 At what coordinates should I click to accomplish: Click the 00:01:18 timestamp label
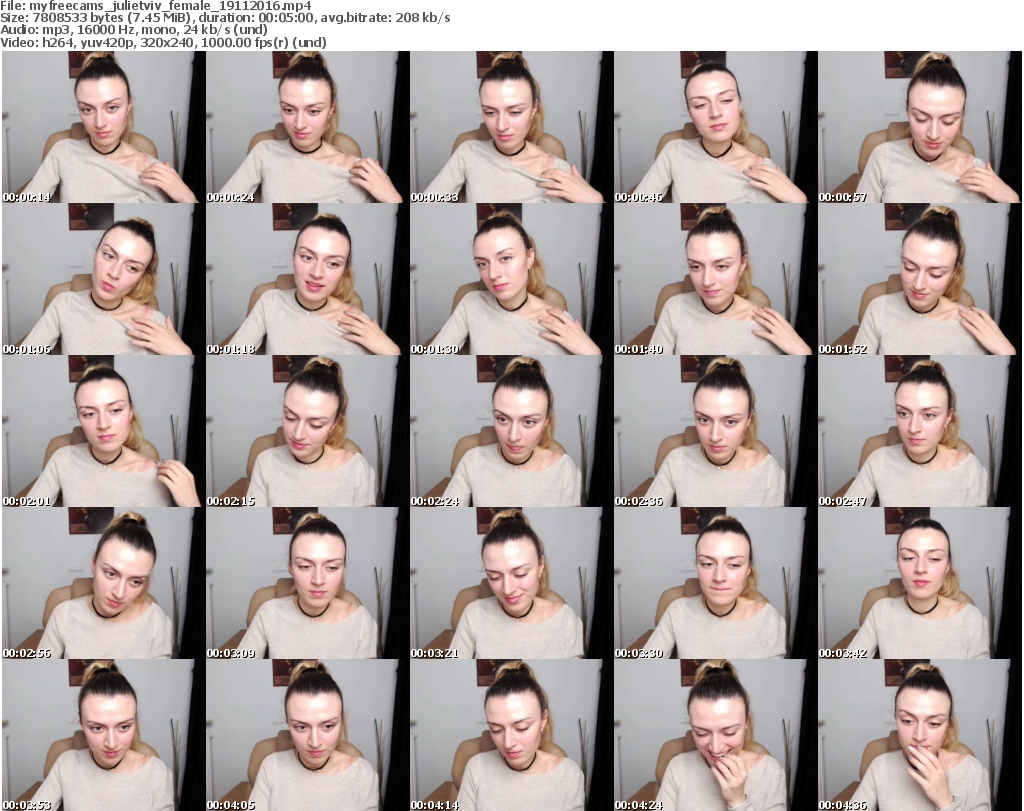pos(231,349)
